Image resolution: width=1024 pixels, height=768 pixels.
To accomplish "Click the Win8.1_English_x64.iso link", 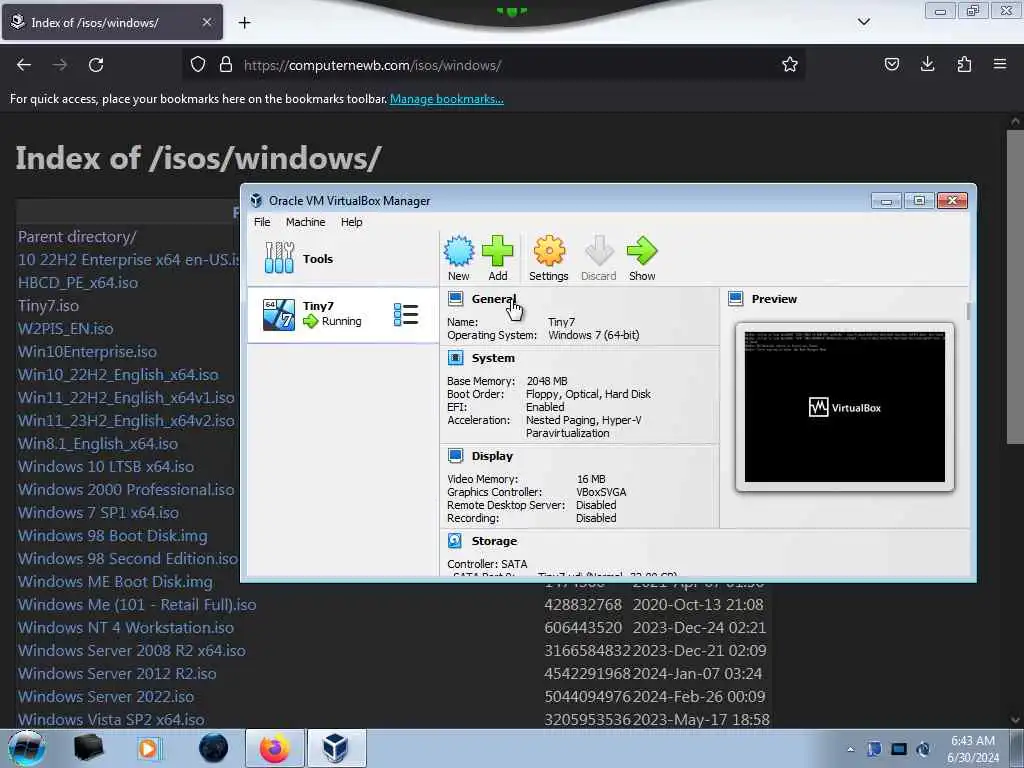I will point(98,443).
